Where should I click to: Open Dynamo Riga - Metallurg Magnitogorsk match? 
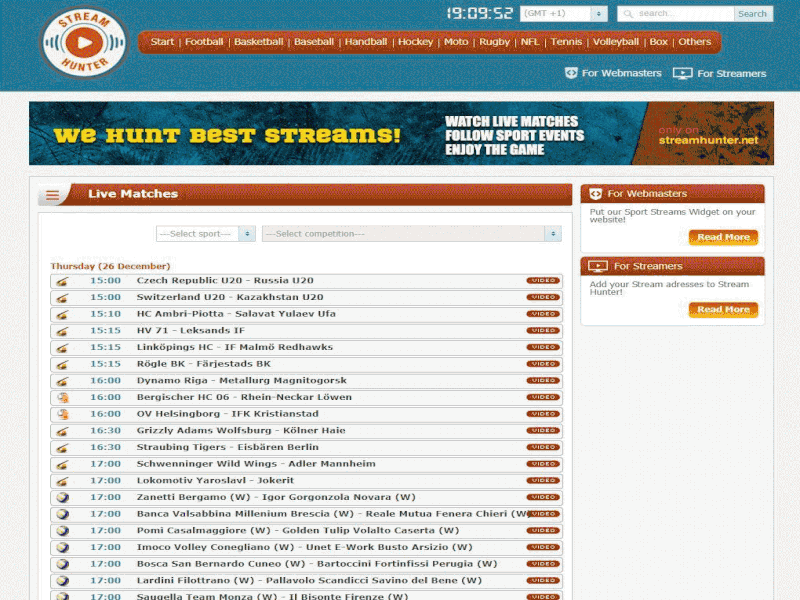(242, 381)
